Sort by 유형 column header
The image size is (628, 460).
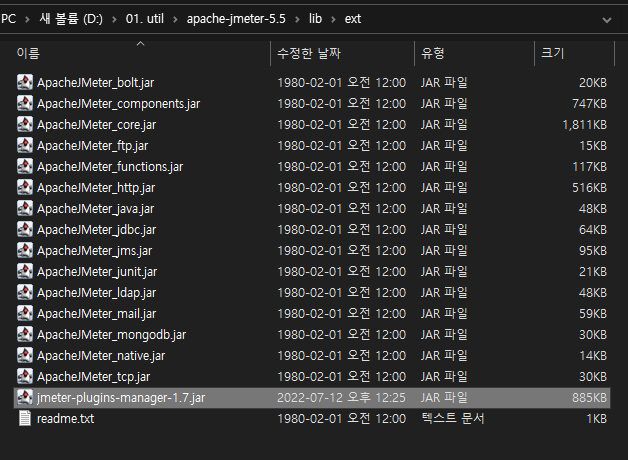[433, 53]
